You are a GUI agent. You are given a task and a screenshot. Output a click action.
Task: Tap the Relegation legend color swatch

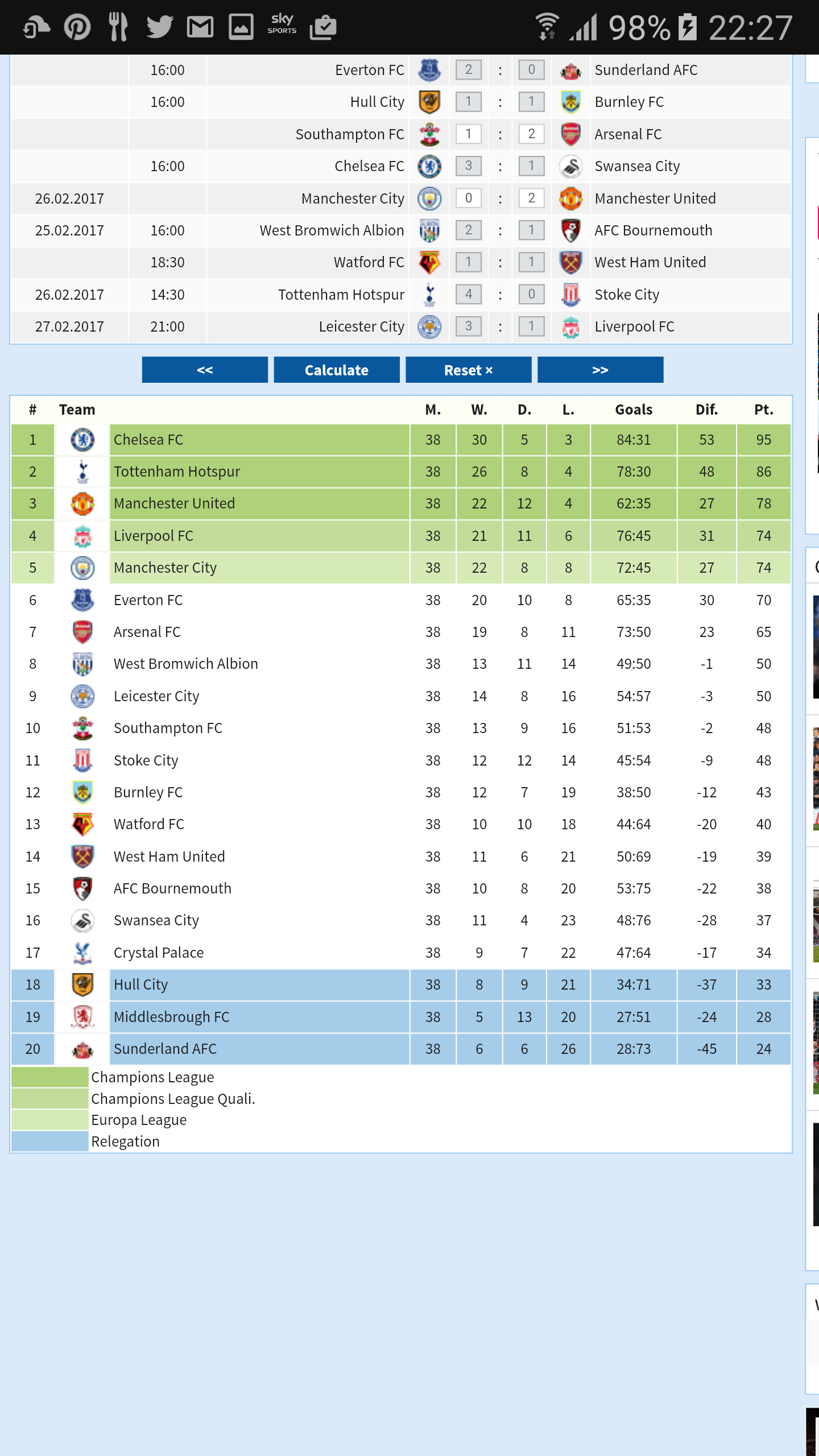pyautogui.click(x=50, y=1141)
